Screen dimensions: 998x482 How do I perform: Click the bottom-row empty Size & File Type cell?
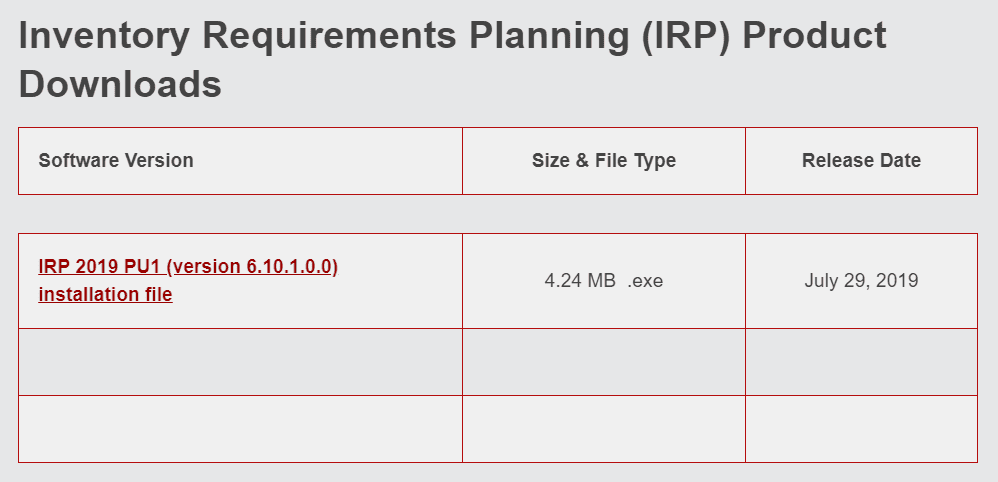point(604,429)
